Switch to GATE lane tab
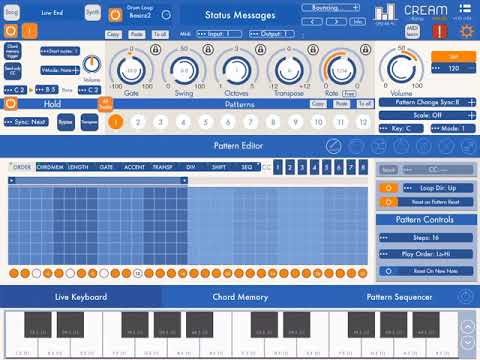480x360 pixels. 106,167
